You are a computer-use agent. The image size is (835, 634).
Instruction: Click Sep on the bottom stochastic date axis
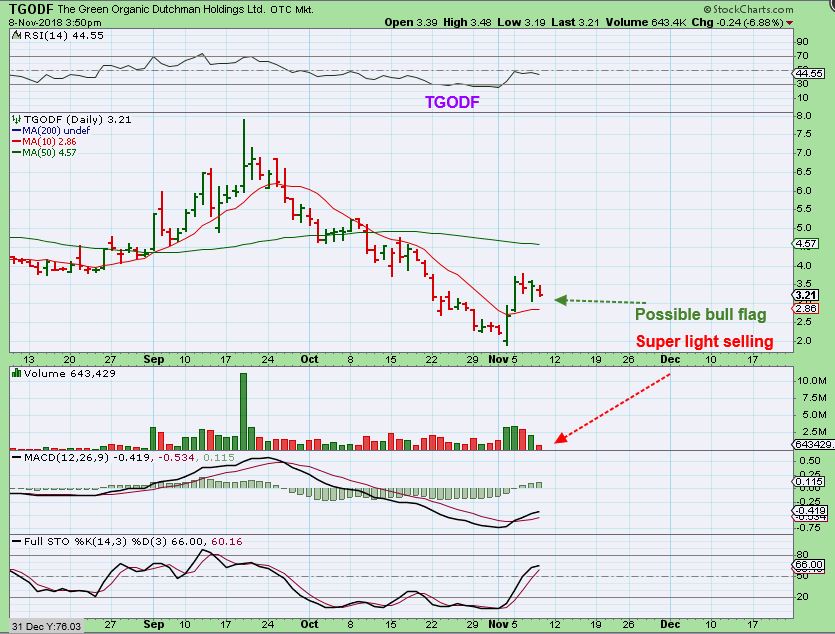[153, 624]
